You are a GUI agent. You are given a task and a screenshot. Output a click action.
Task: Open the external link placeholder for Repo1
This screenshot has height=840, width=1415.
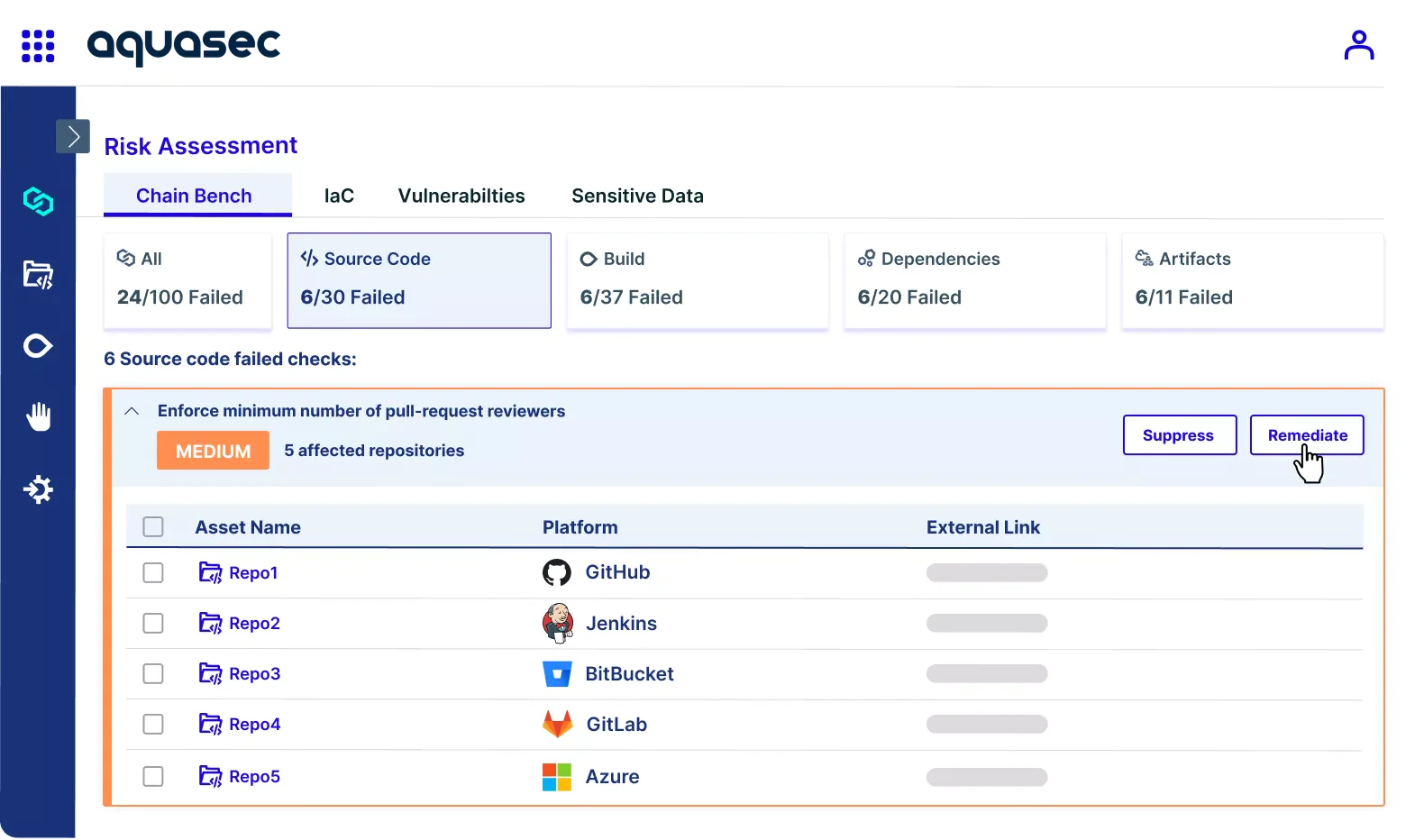pos(987,572)
